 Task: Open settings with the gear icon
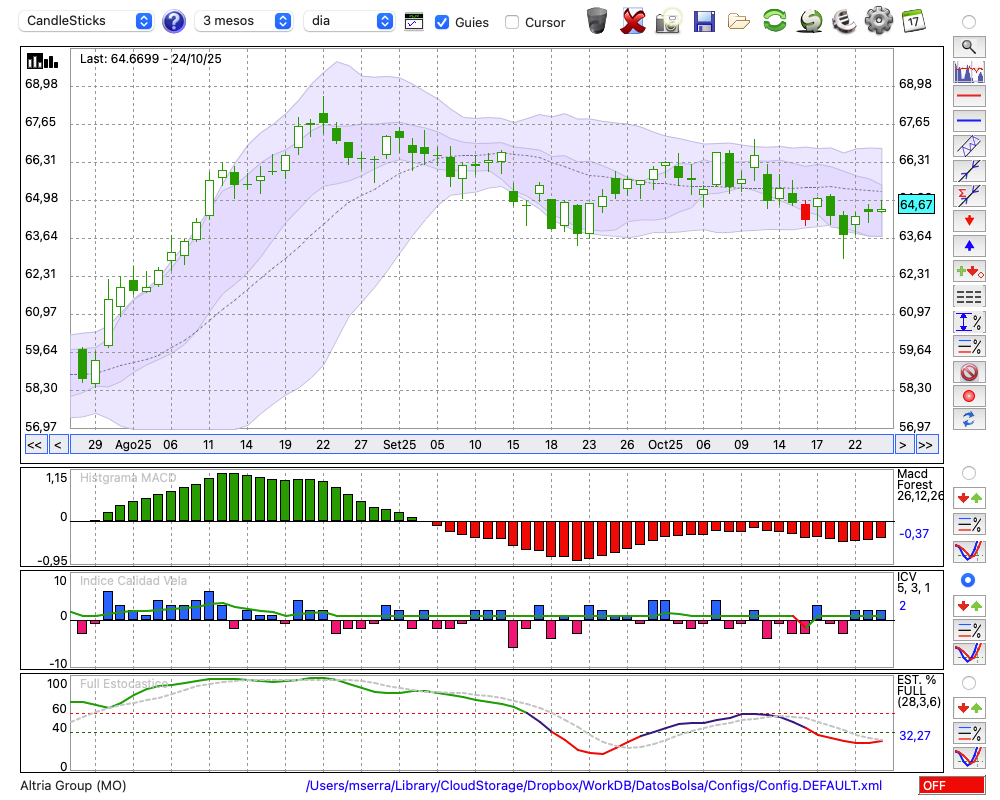878,20
